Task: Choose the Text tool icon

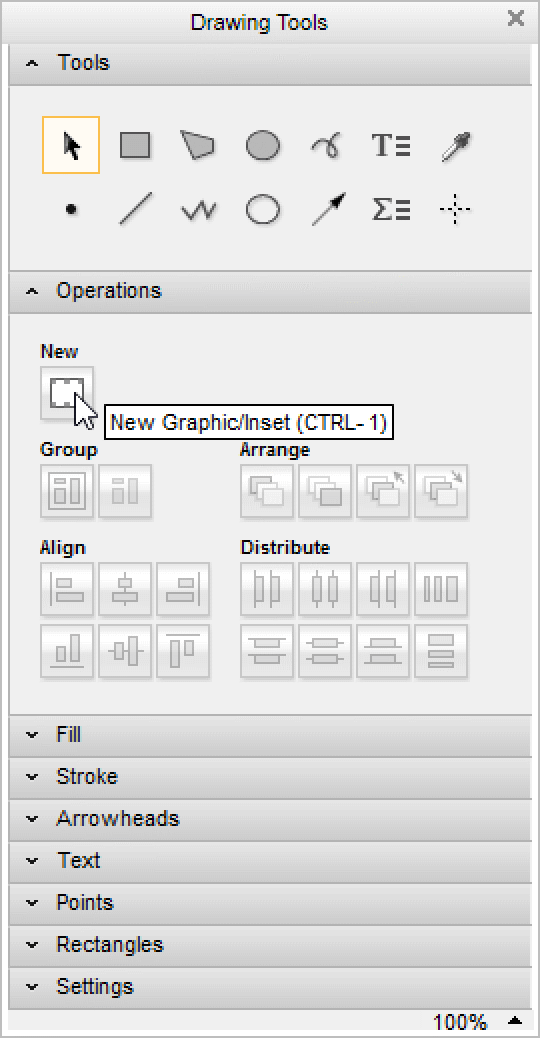Action: tap(391, 145)
